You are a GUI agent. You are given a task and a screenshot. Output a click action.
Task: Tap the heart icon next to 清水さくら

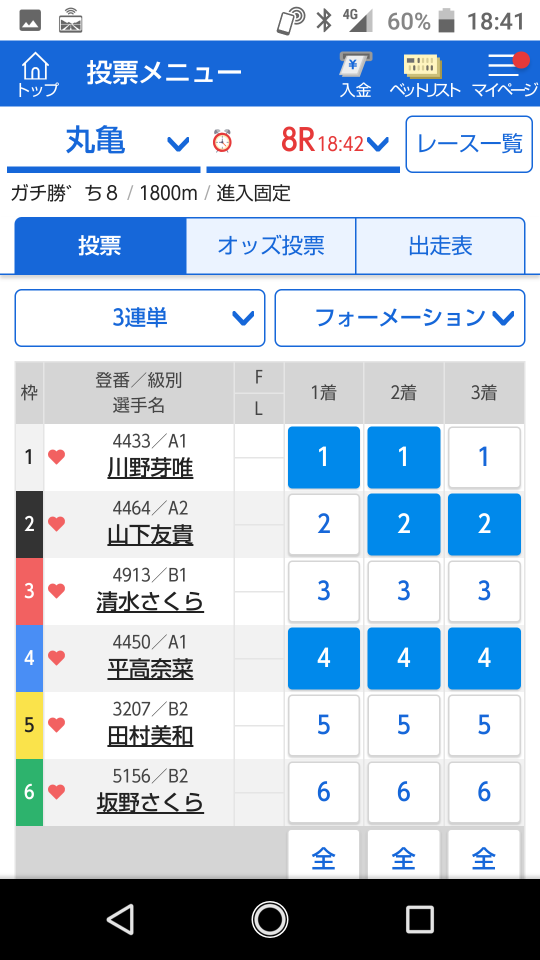(x=56, y=591)
